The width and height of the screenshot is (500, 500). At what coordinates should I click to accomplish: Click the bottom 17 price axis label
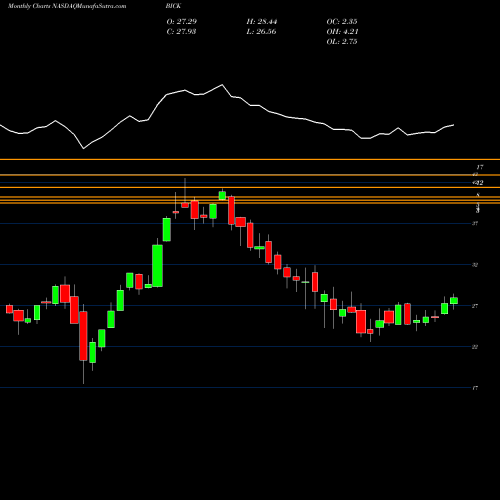click(475, 388)
